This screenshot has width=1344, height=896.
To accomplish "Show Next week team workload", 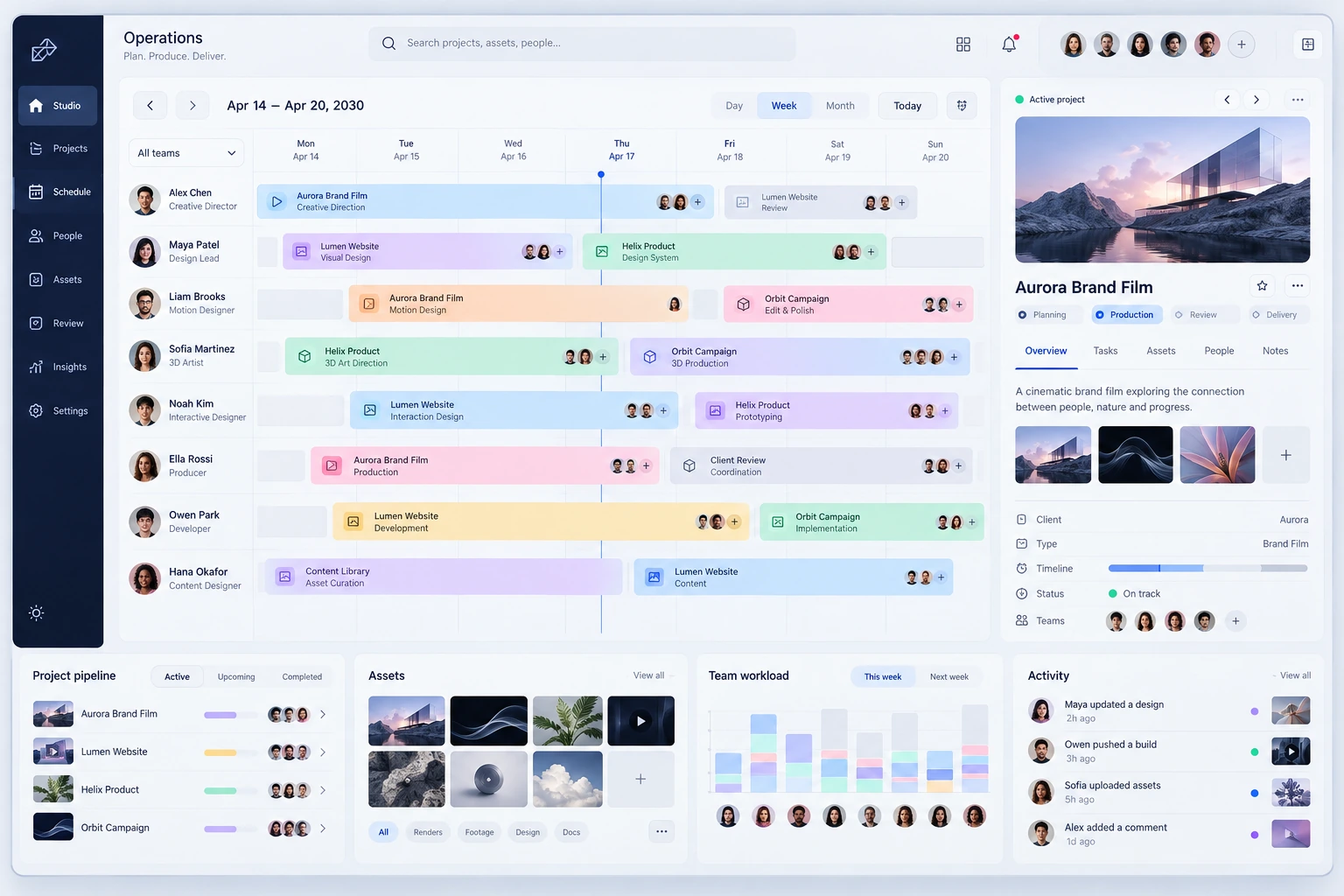I will [948, 676].
